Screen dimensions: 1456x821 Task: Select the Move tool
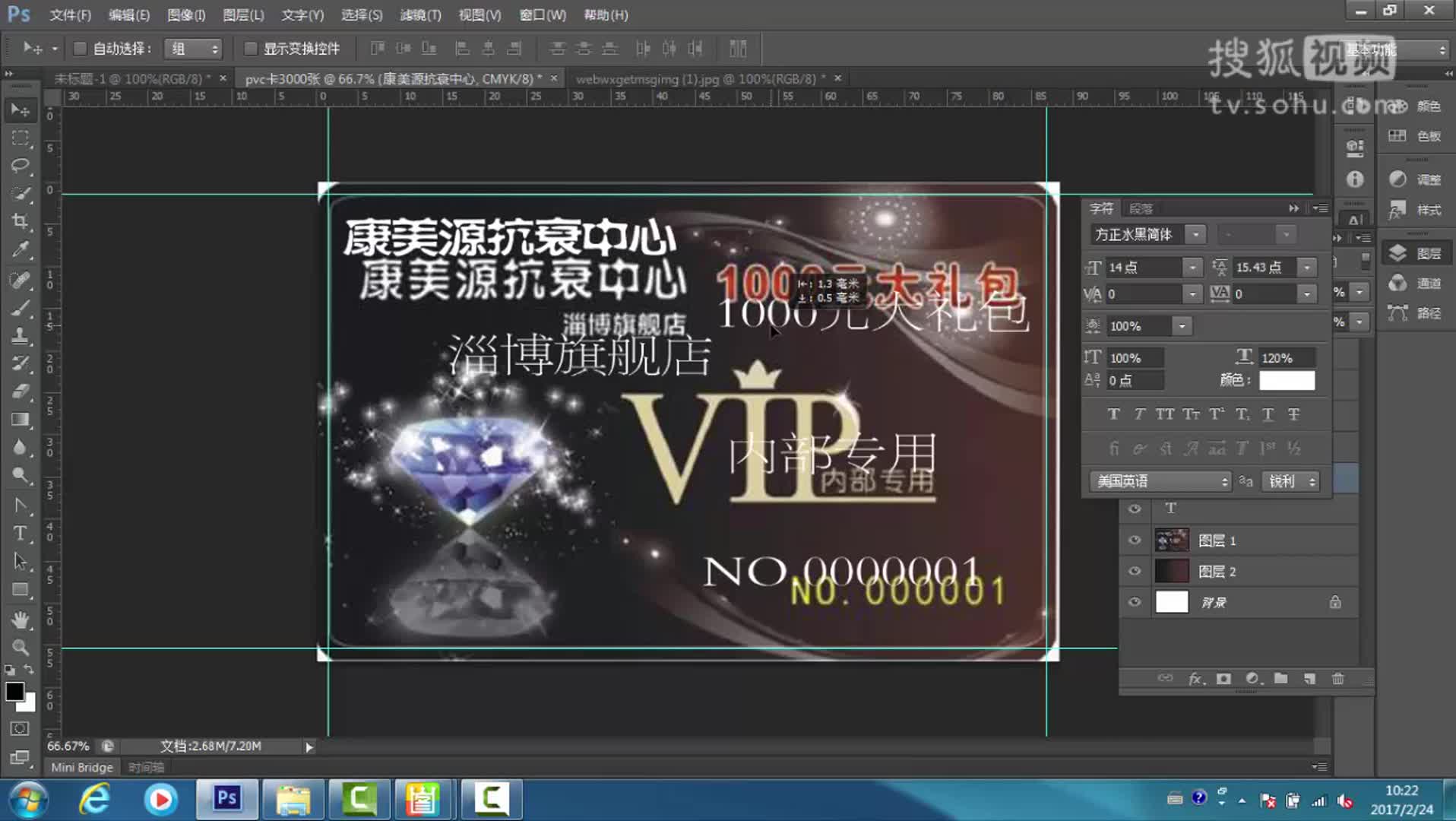[19, 109]
